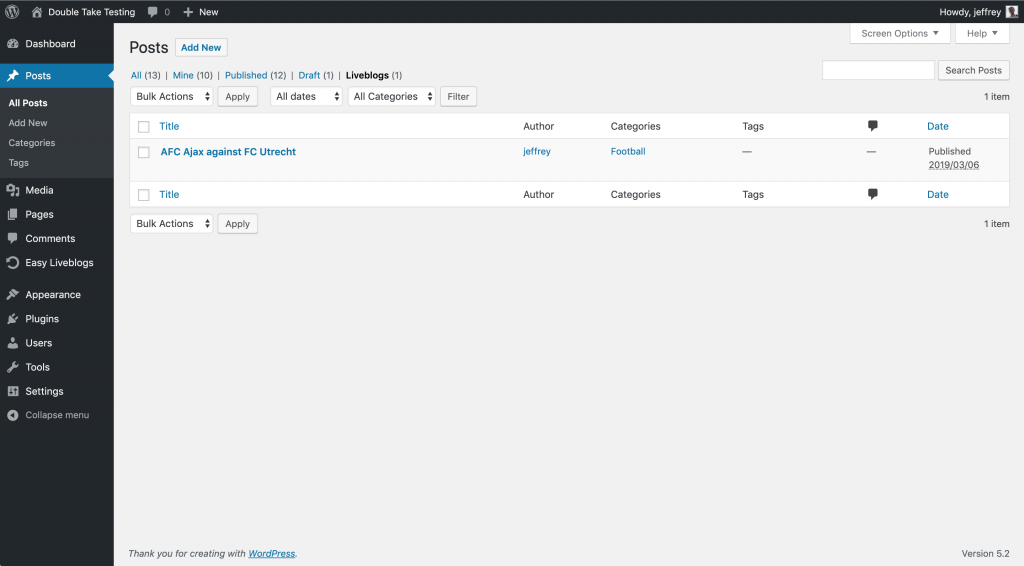
Task: Click the Football category link
Action: (628, 151)
